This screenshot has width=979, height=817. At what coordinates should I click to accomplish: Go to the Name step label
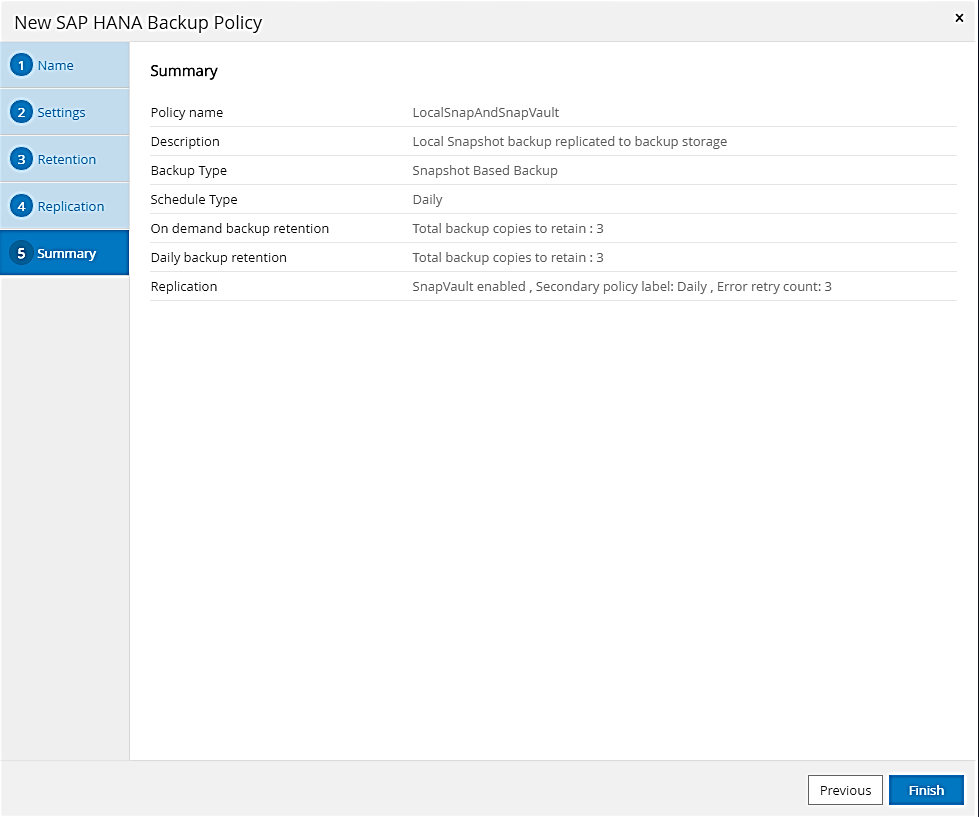[56, 66]
